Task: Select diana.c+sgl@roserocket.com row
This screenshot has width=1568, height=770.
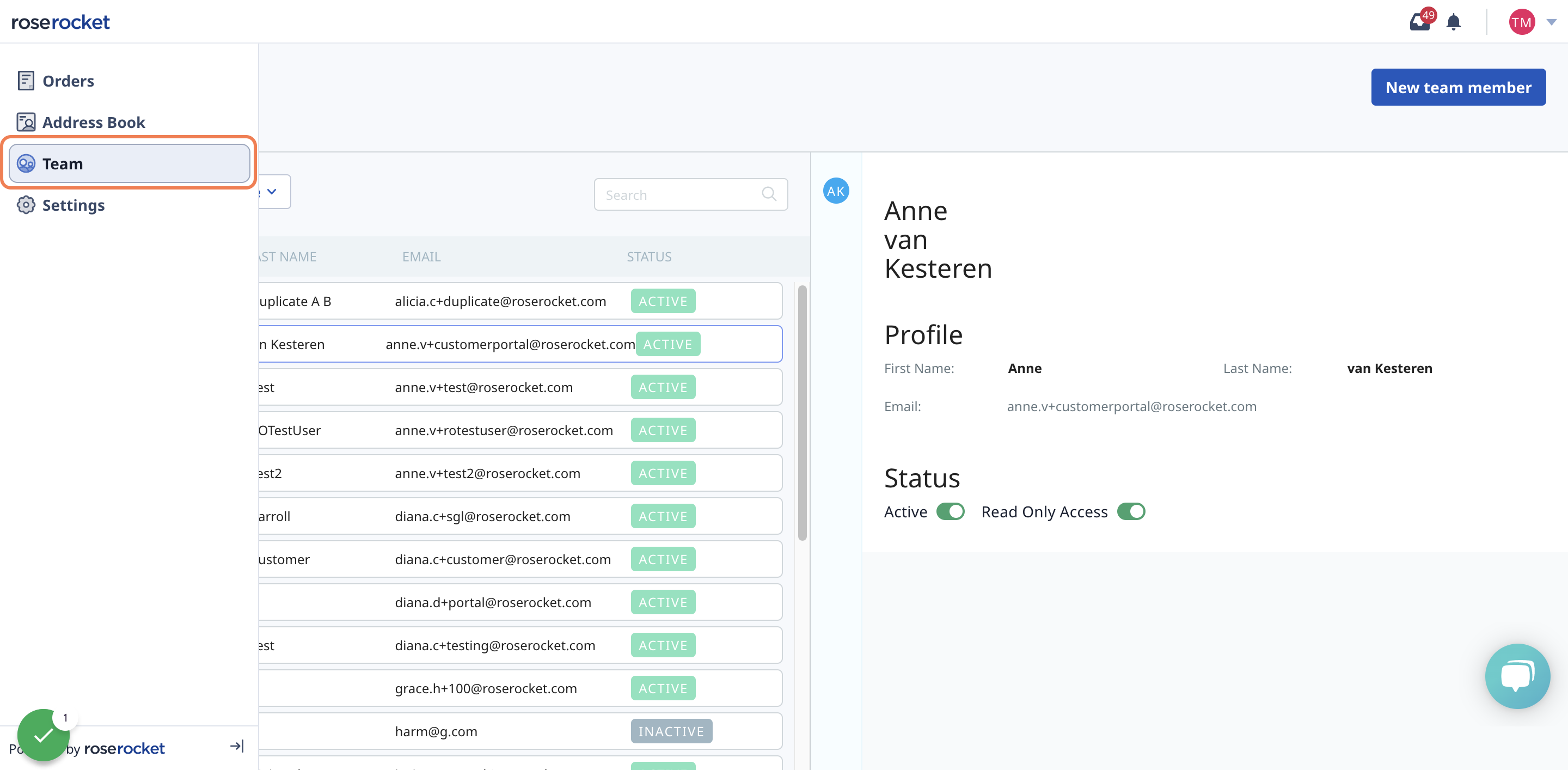Action: 520,516
